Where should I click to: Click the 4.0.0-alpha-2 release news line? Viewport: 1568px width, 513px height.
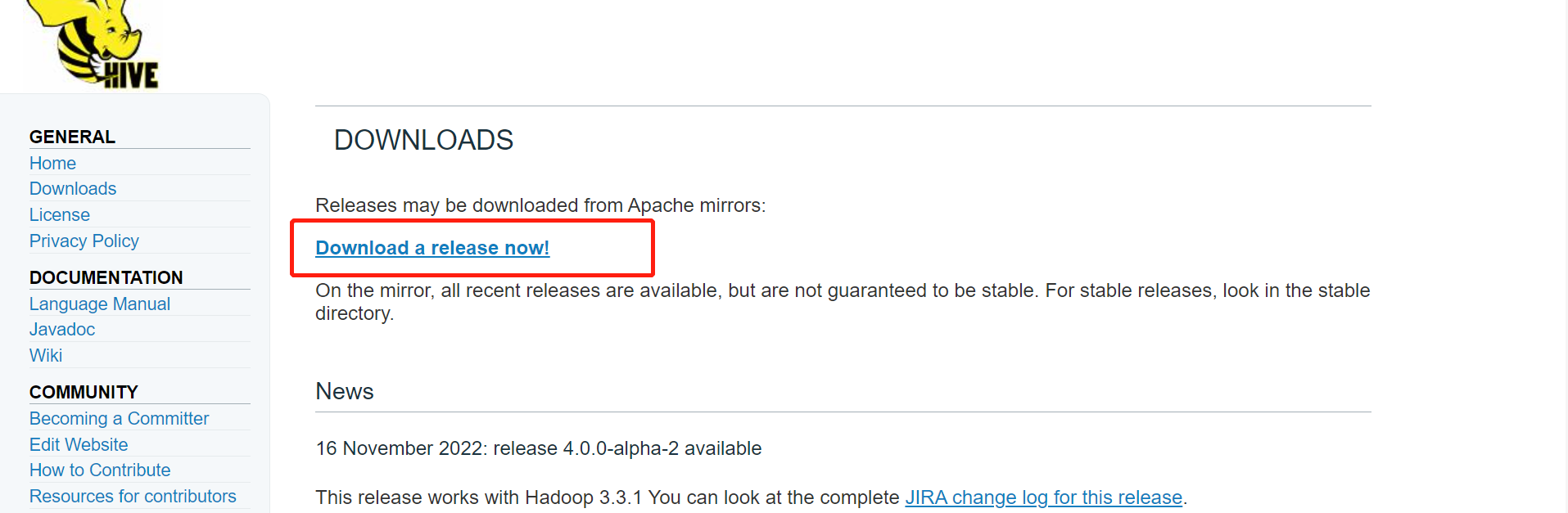point(539,448)
